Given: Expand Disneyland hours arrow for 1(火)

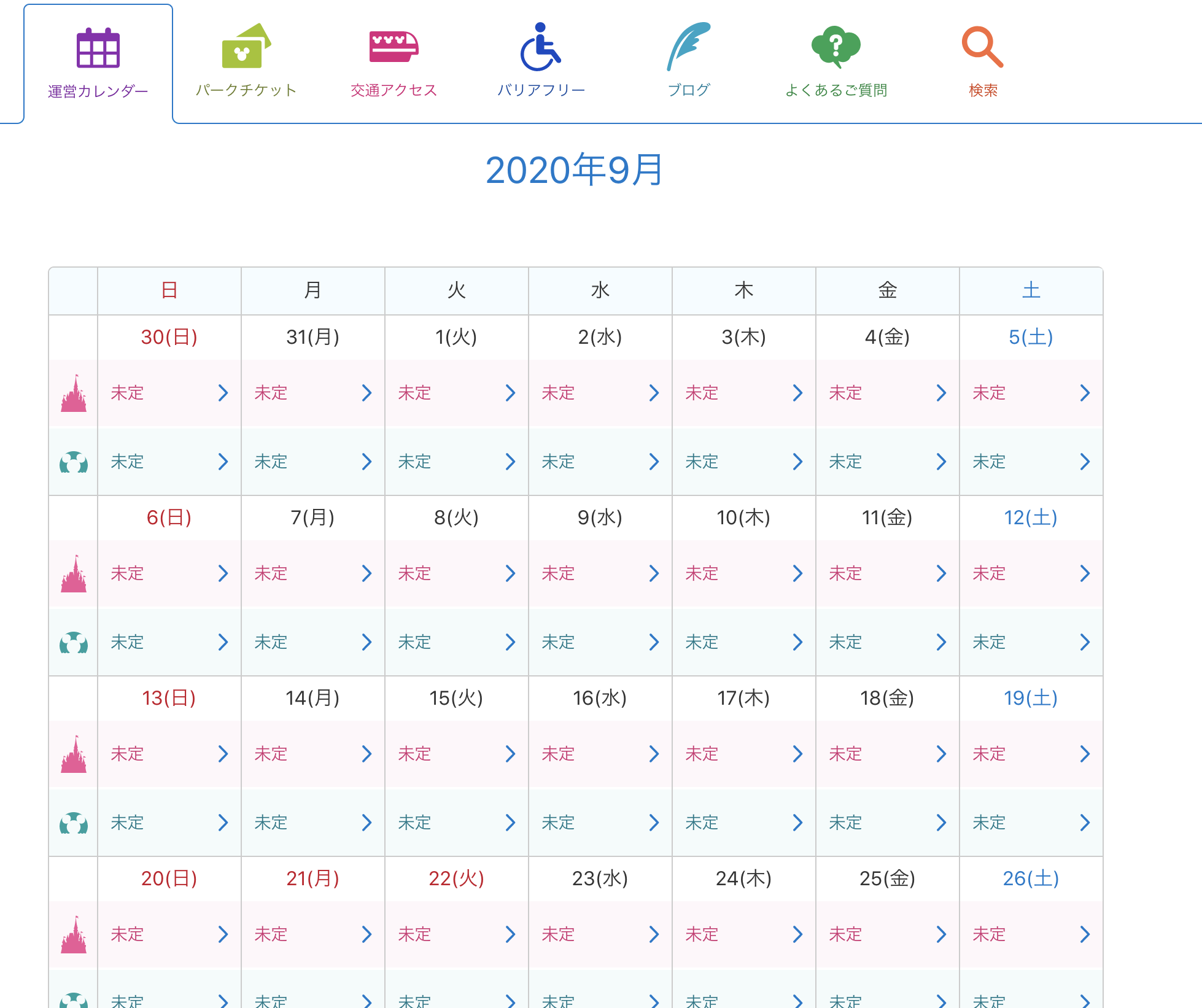Looking at the screenshot, I should [x=510, y=394].
